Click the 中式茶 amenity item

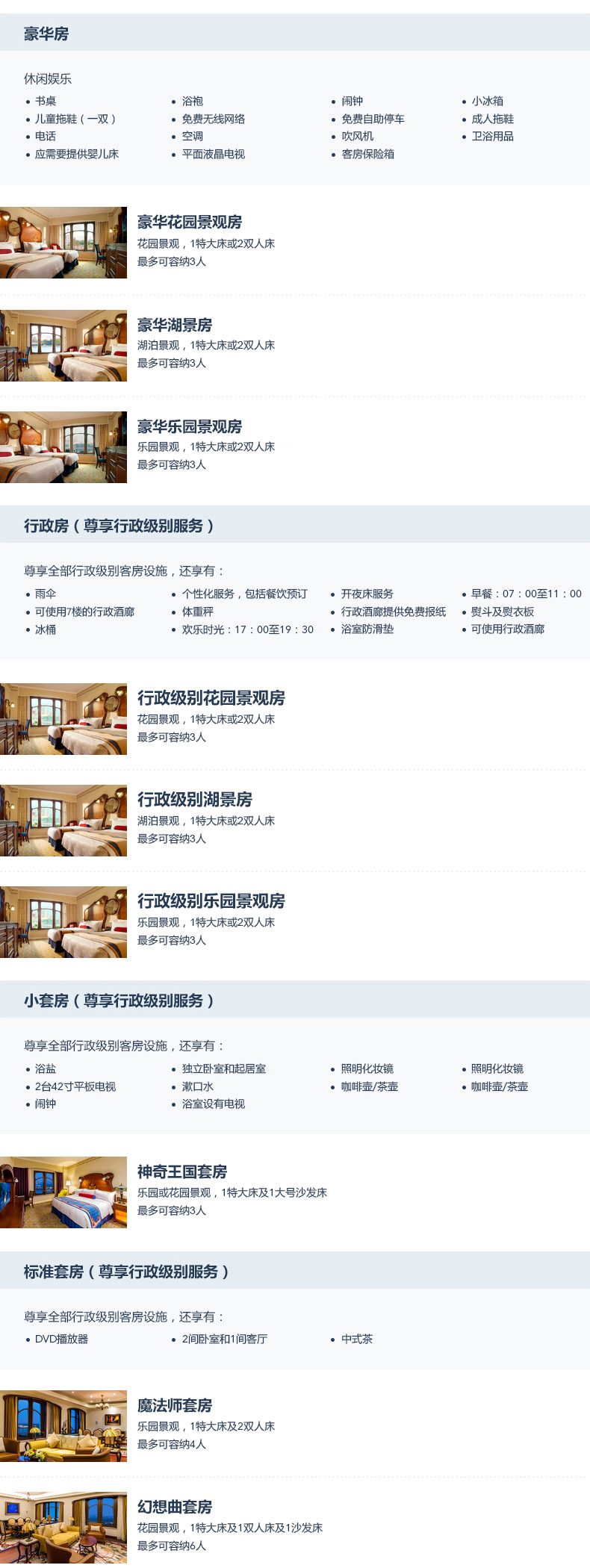point(357,1339)
